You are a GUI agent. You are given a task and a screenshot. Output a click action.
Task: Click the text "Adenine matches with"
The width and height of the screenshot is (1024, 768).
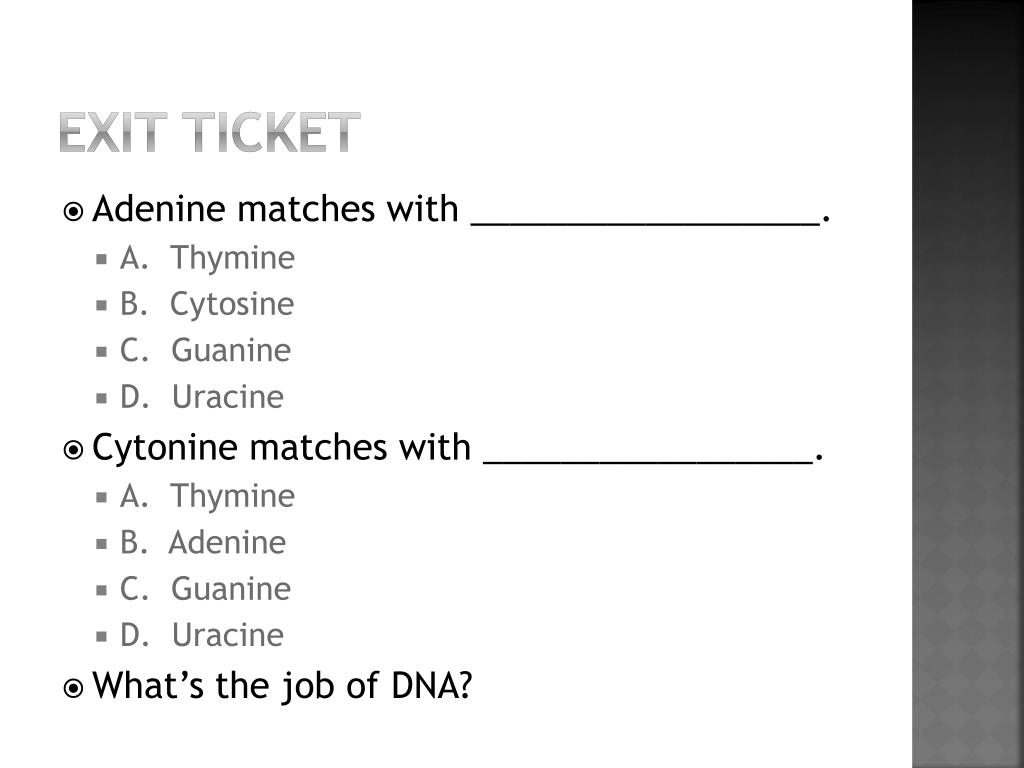[x=274, y=210]
